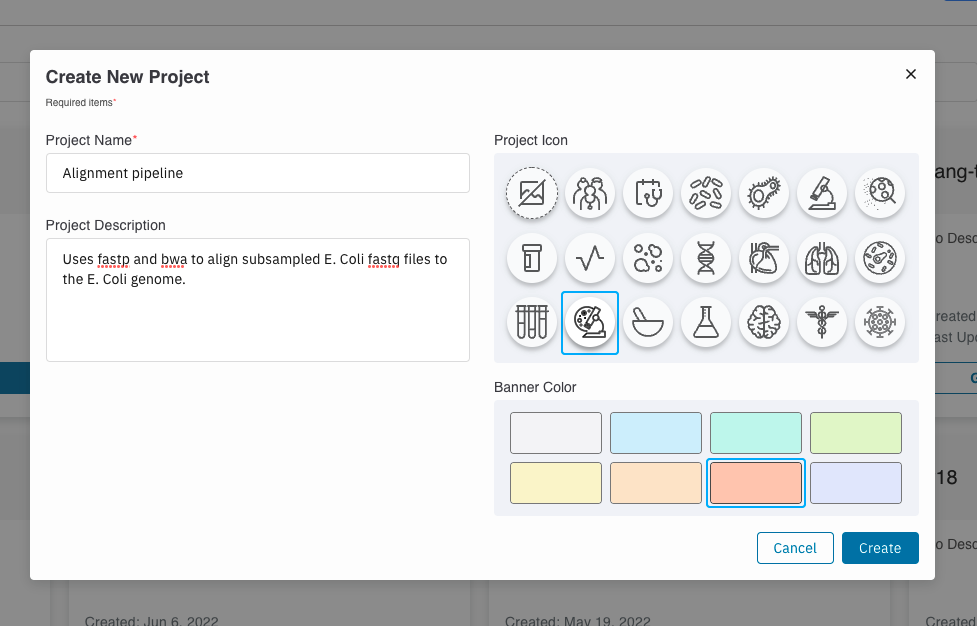Select the pill bottle icon

tap(531, 258)
